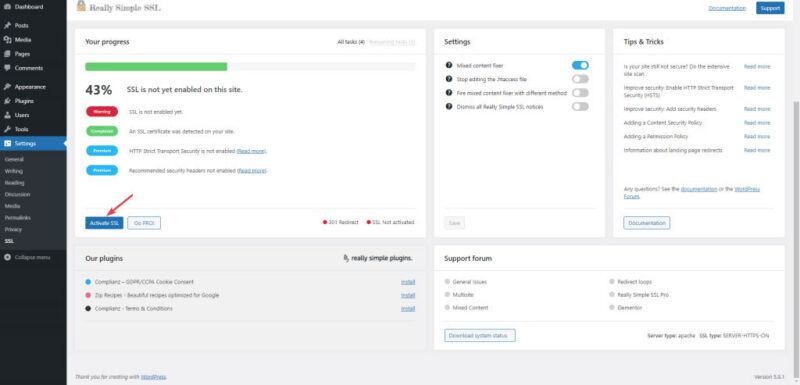The width and height of the screenshot is (800, 385).
Task: Click help icon for Fire mixed content fixer
Action: pos(449,93)
